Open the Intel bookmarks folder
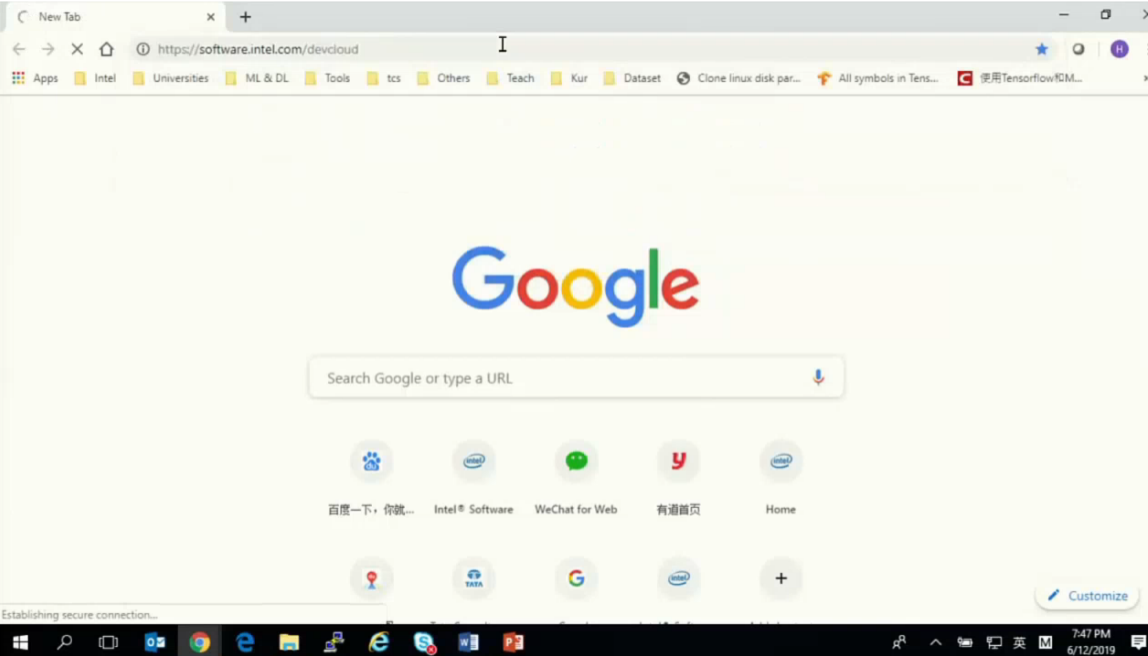The height and width of the screenshot is (656, 1148). coord(95,78)
